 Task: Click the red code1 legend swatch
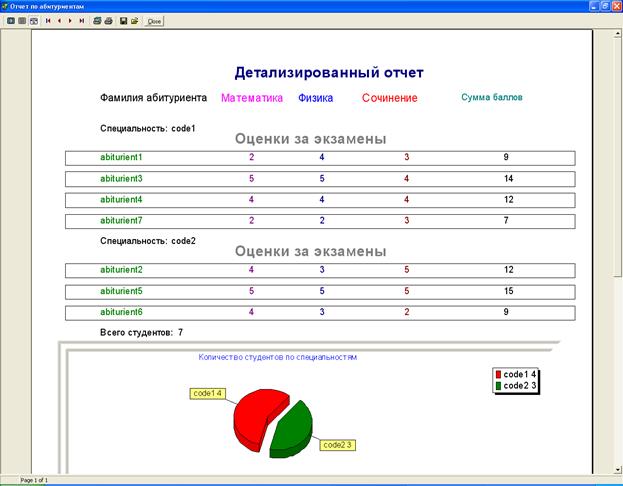tap(498, 374)
